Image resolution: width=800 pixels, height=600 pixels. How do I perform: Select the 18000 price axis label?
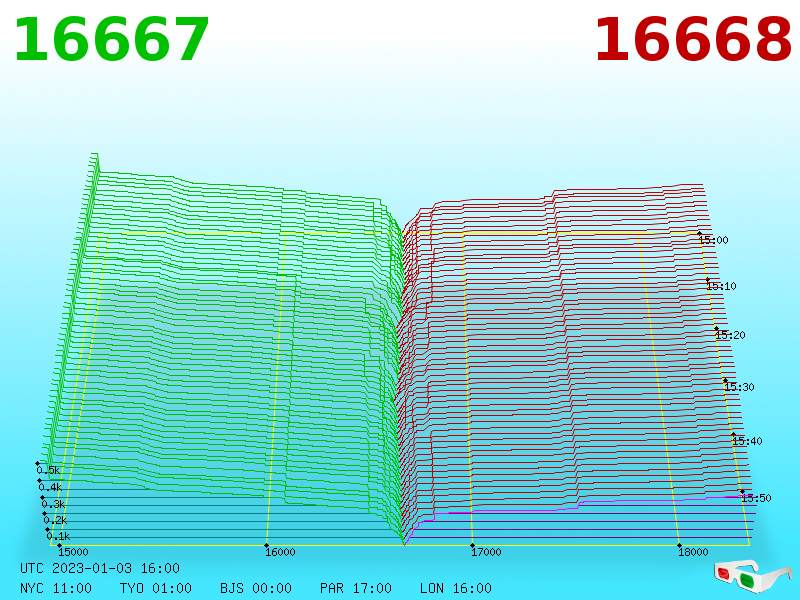click(x=693, y=552)
